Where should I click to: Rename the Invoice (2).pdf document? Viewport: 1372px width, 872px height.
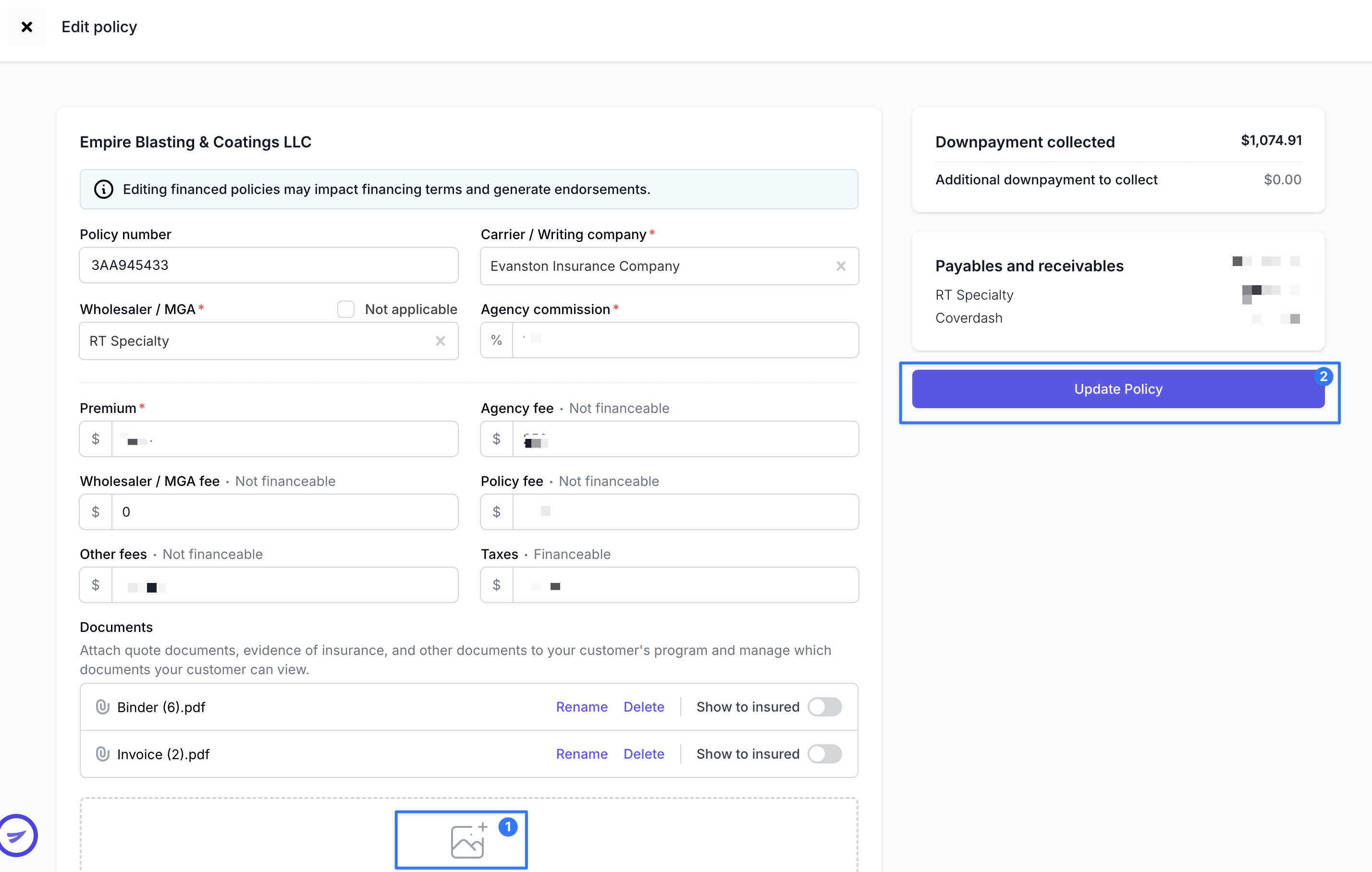tap(582, 754)
